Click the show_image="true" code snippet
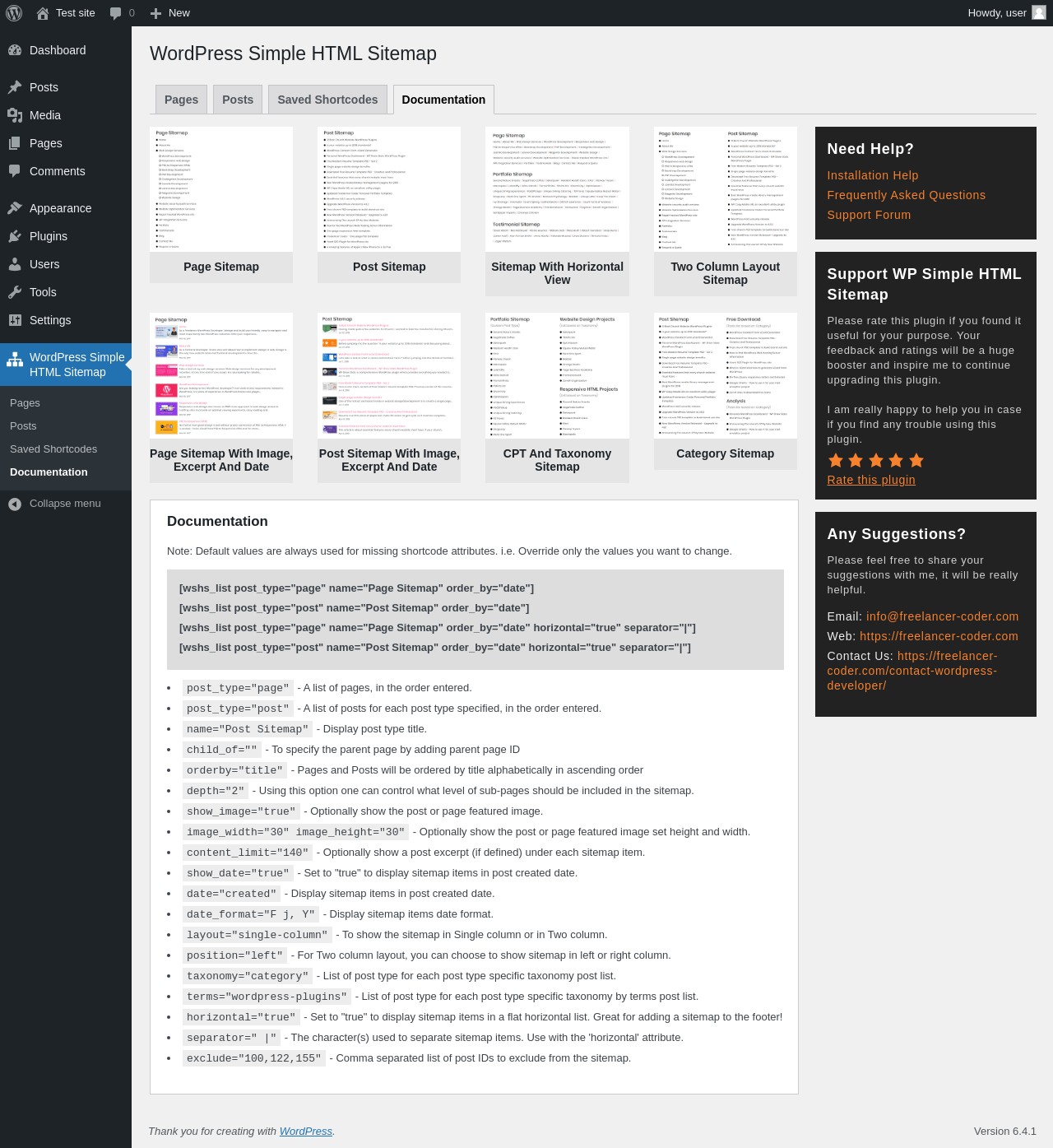The width and height of the screenshot is (1053, 1148). [x=239, y=811]
